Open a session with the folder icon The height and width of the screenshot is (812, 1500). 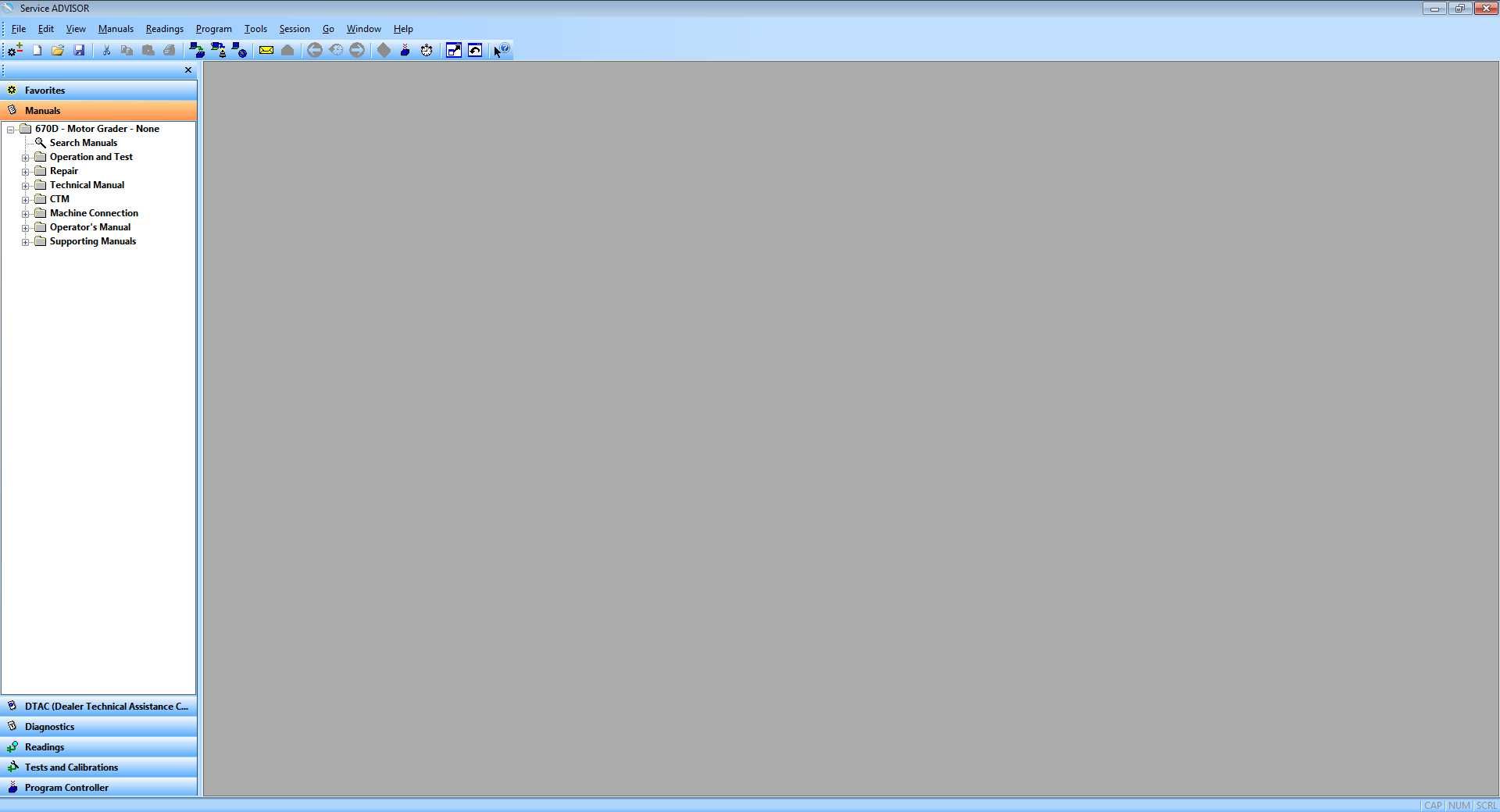click(x=58, y=50)
